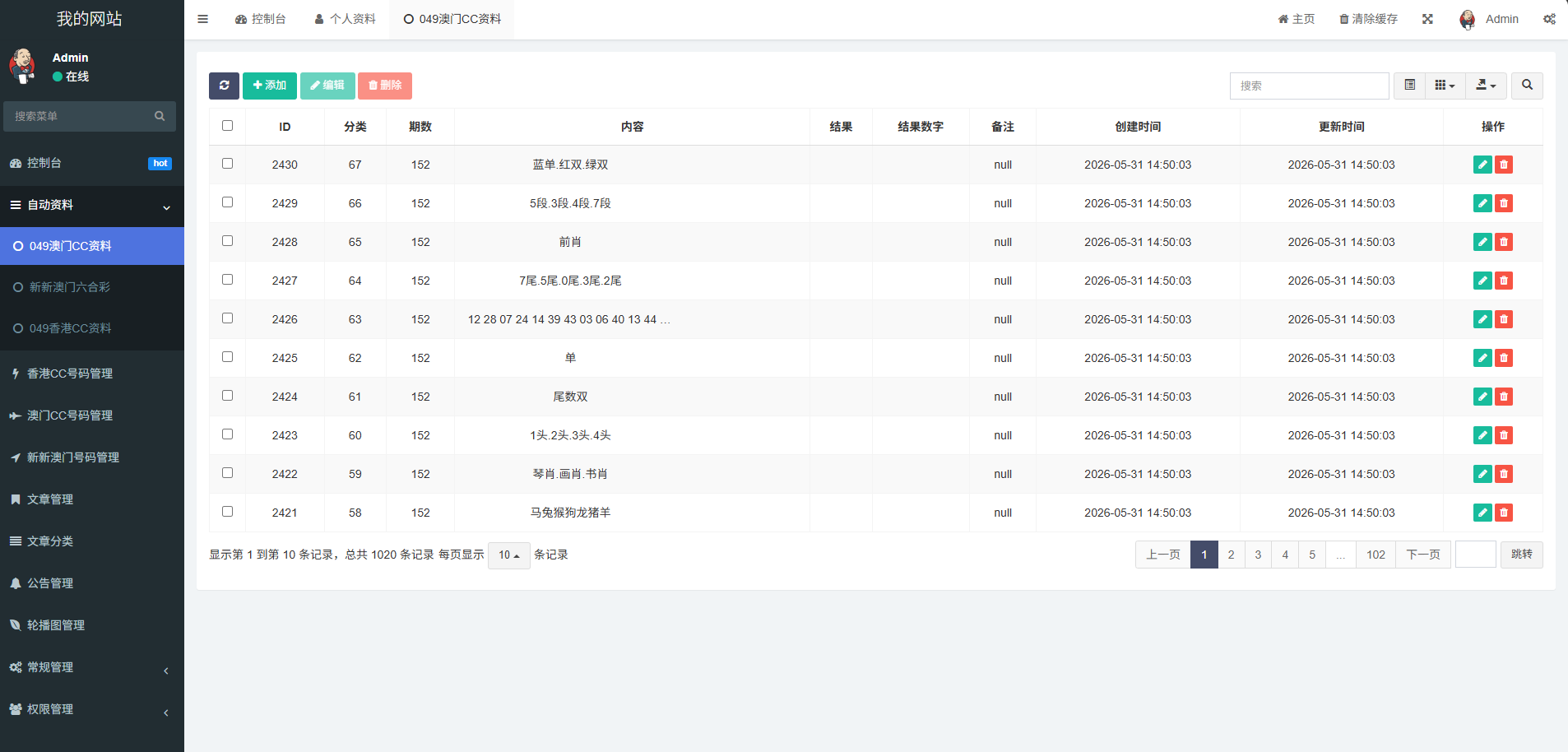Check the checkbox for row 2427
Screen dimensions: 1568x752
[228, 280]
